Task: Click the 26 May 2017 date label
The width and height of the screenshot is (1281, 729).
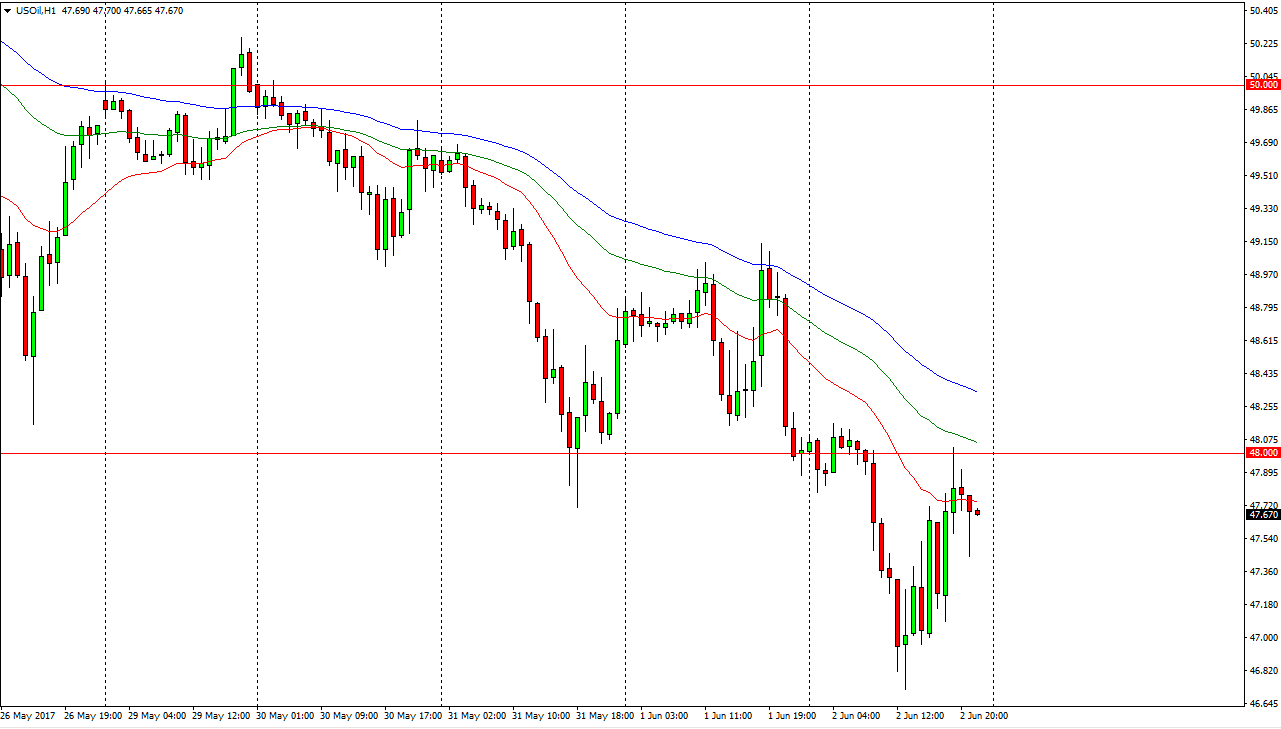Action: [27, 716]
